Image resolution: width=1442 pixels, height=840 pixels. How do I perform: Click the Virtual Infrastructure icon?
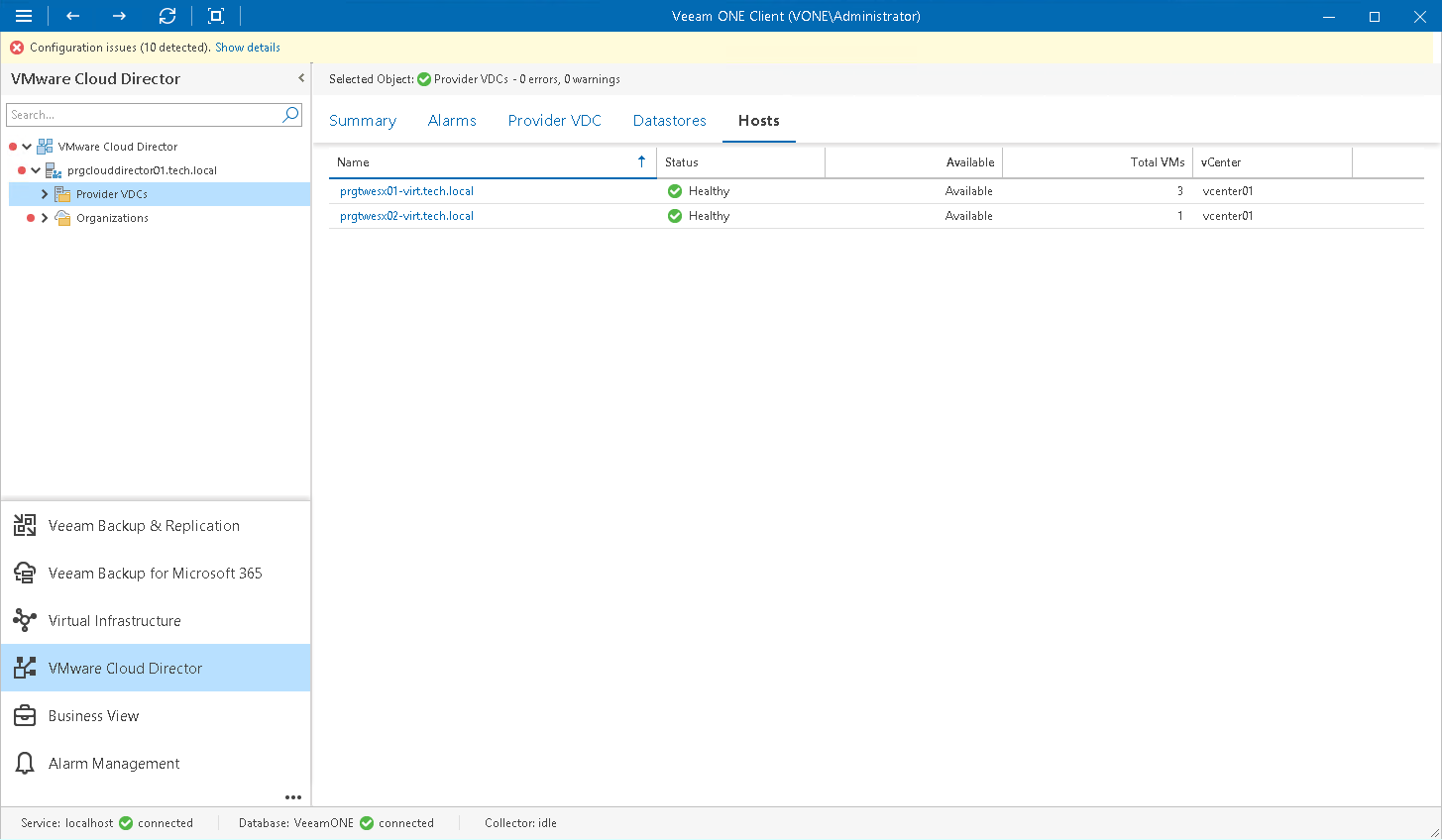[25, 621]
